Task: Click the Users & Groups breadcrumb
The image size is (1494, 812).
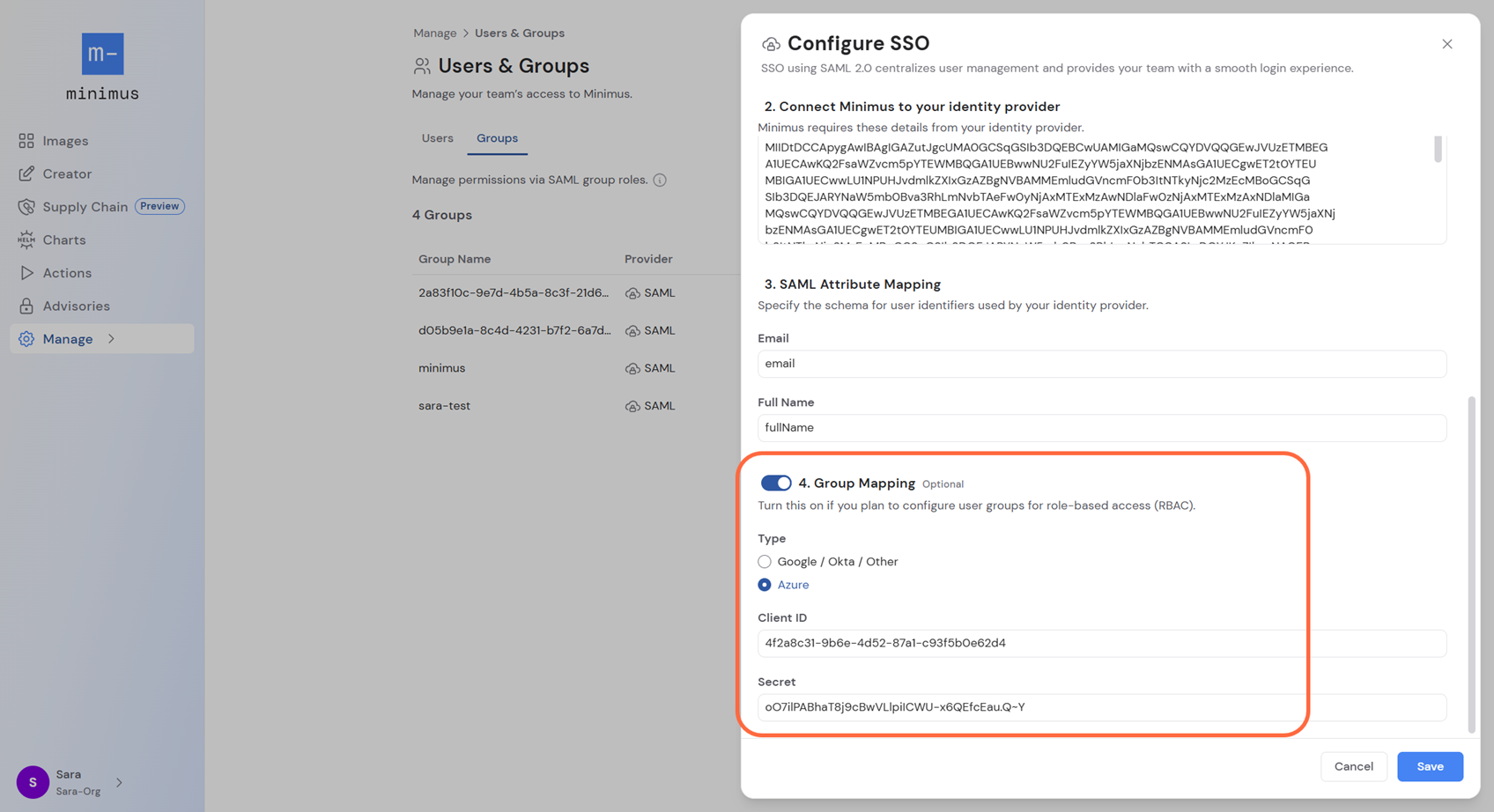Action: [520, 33]
